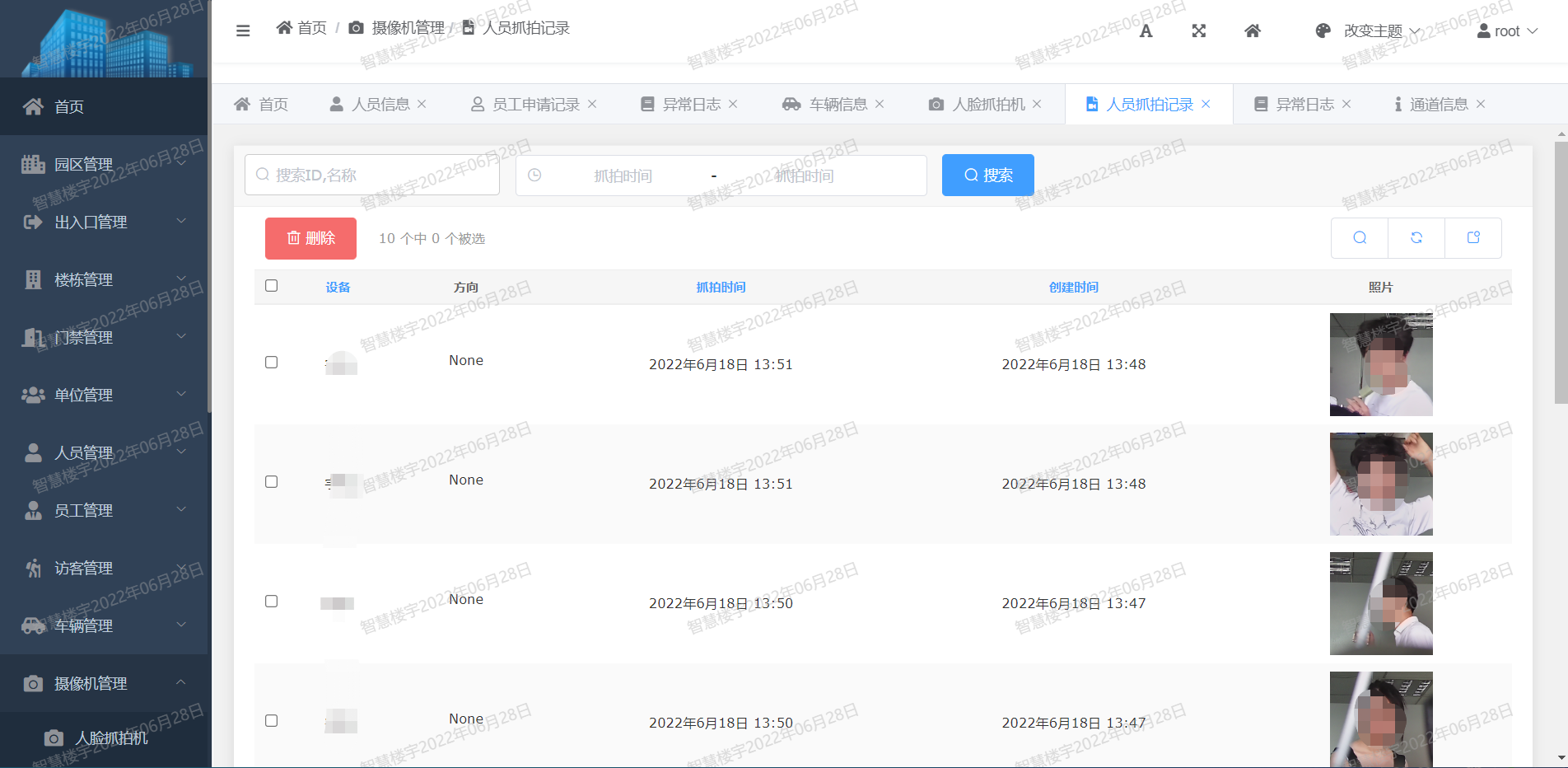Screen dimensions: 1568x768
Task: Click the export icon button
Action: point(1473,238)
